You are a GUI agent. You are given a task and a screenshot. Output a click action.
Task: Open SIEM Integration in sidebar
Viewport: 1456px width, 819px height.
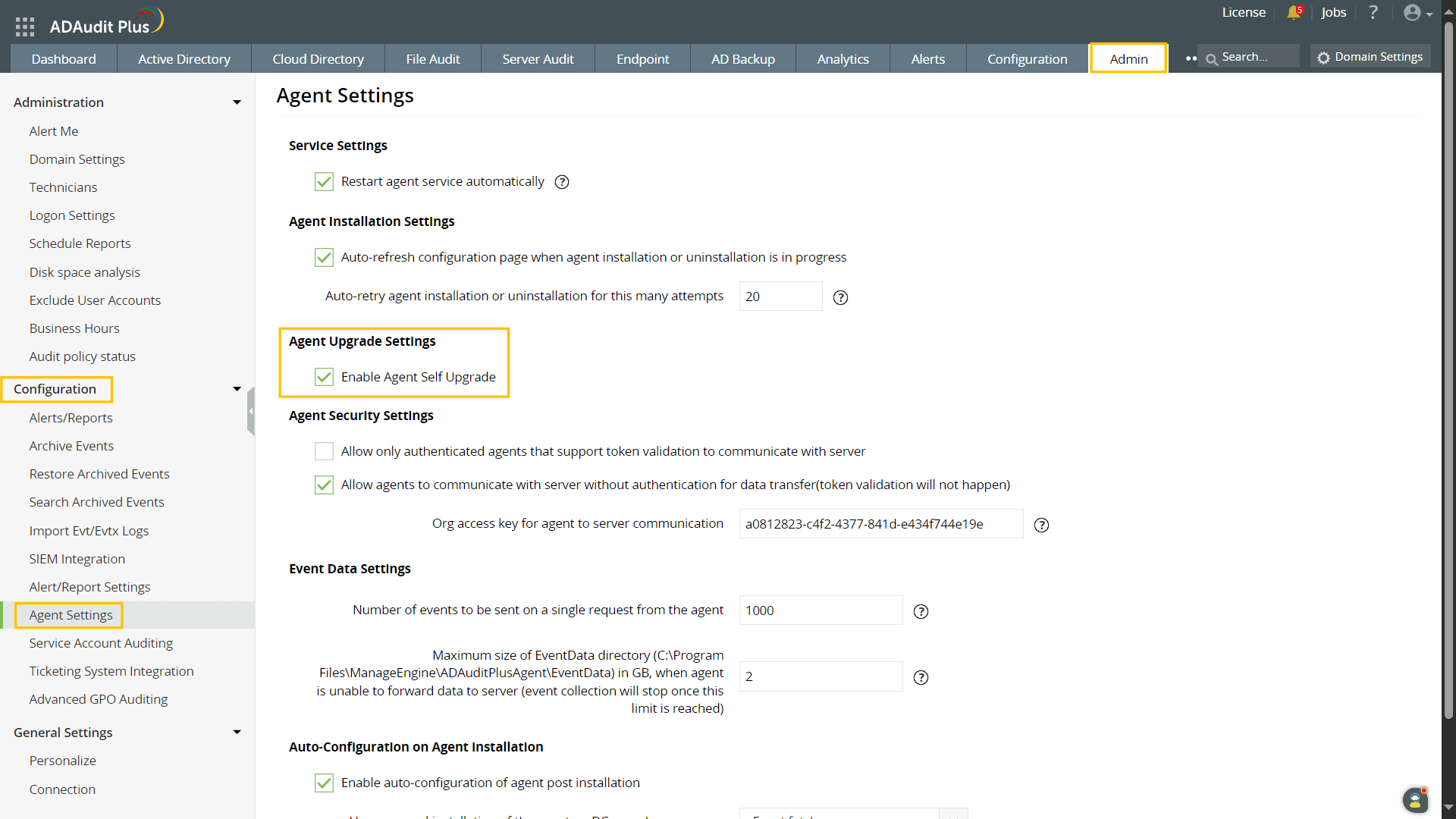coord(77,559)
